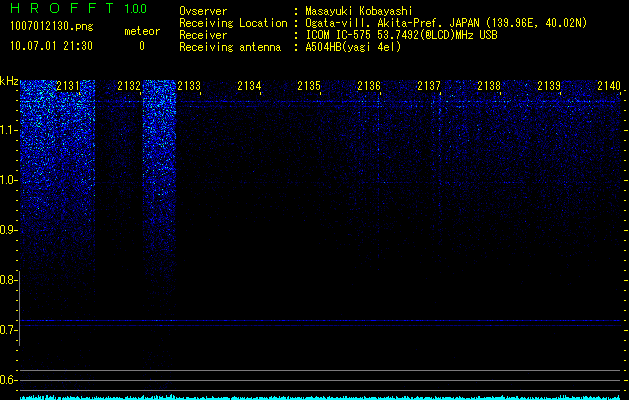Click the time marker 2139
Screen dimensions: 629x400
click(549, 86)
